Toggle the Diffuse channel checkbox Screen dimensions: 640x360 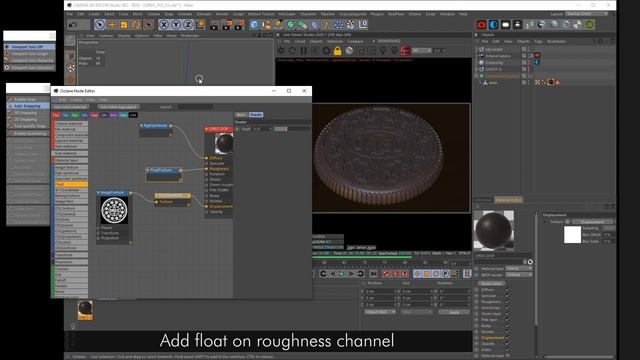(507, 290)
